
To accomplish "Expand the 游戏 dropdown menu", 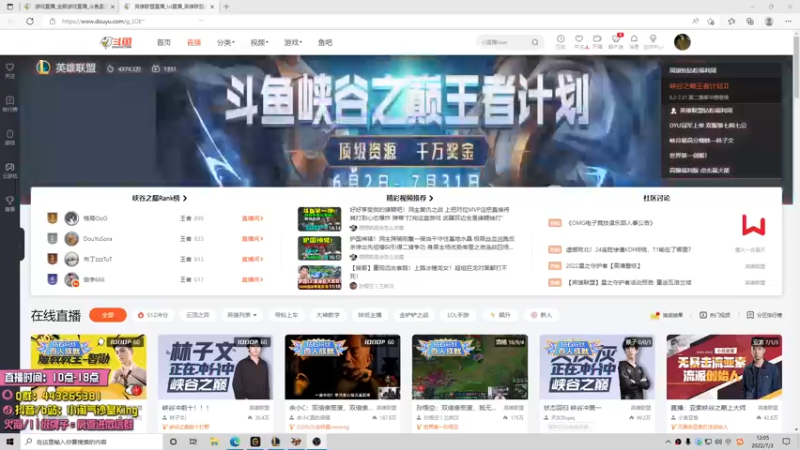I will pos(293,42).
